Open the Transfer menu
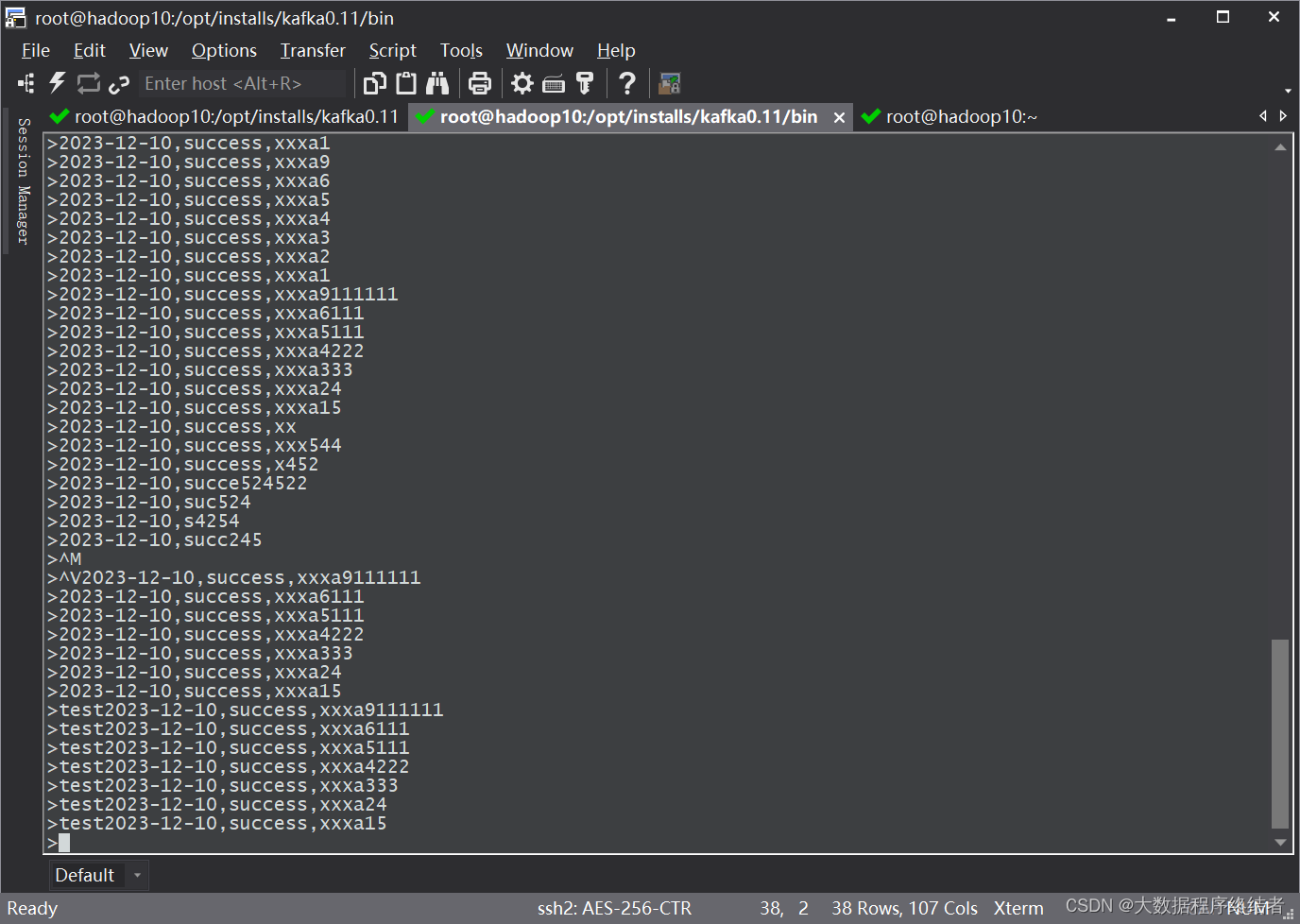The height and width of the screenshot is (924, 1300). pos(313,50)
